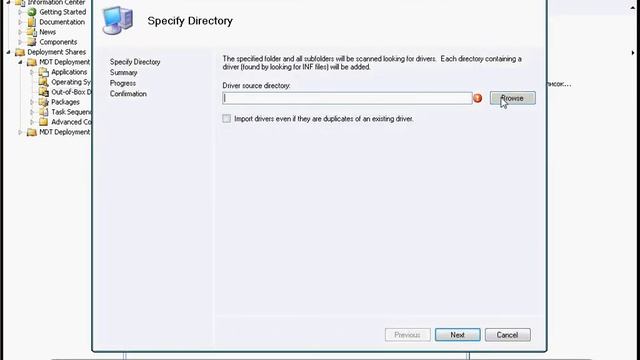
Task: Select the Task Sequences node
Action: [71, 112]
